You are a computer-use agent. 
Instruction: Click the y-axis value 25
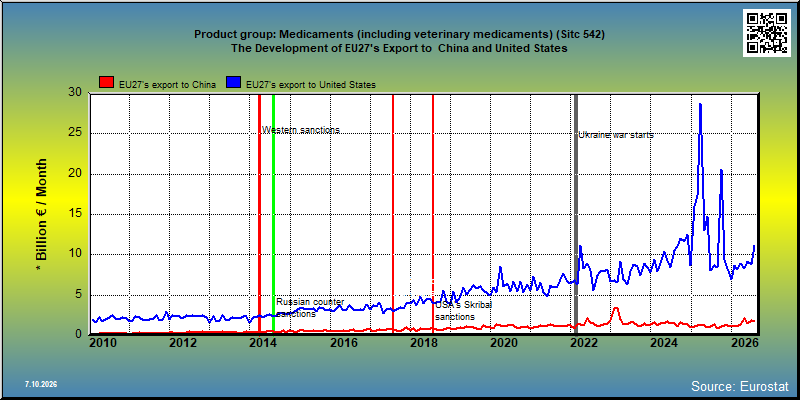tap(74, 133)
